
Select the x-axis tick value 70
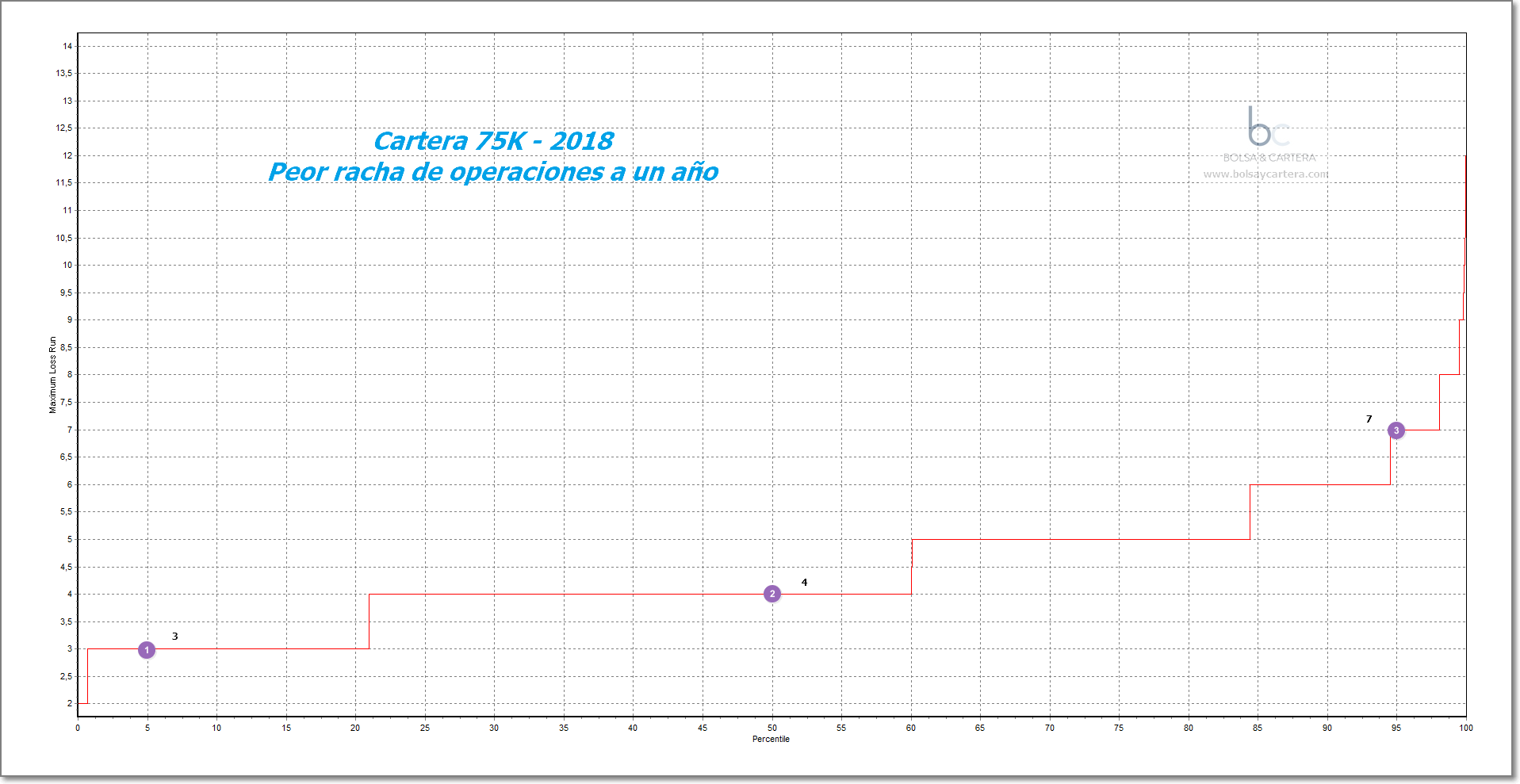click(1050, 728)
